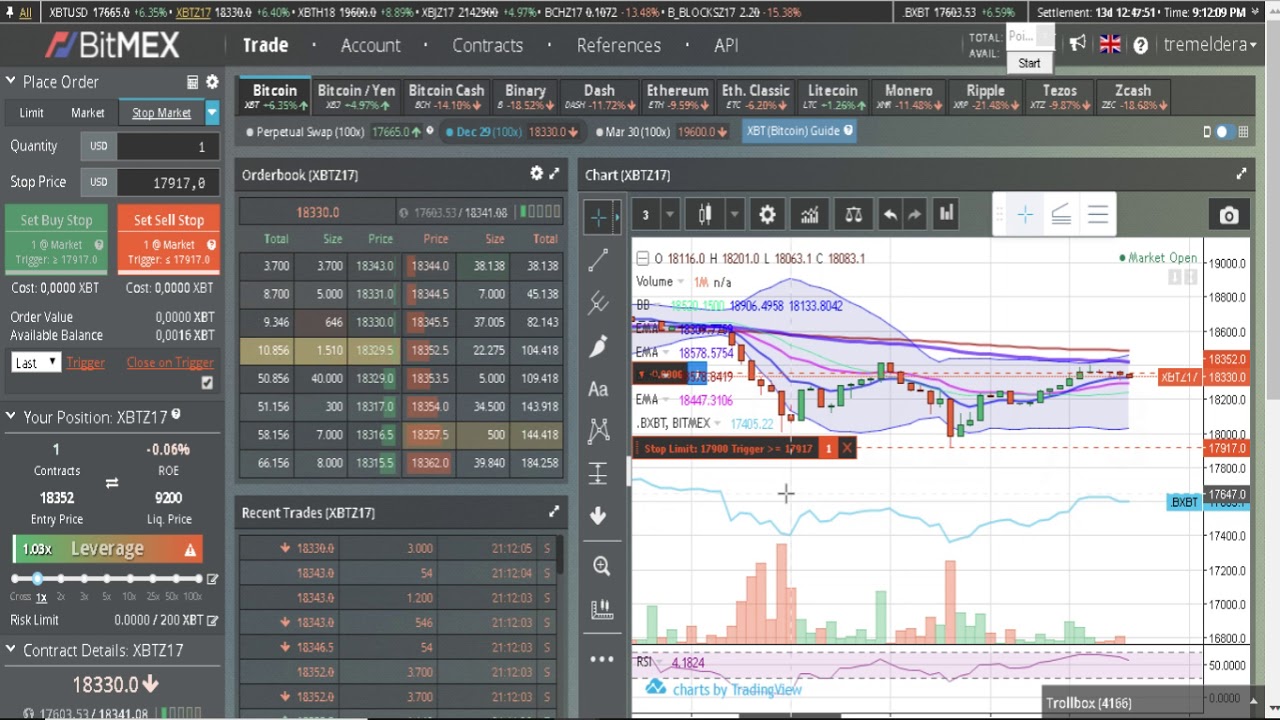
Task: Cancel stop limit order on chart
Action: [847, 448]
